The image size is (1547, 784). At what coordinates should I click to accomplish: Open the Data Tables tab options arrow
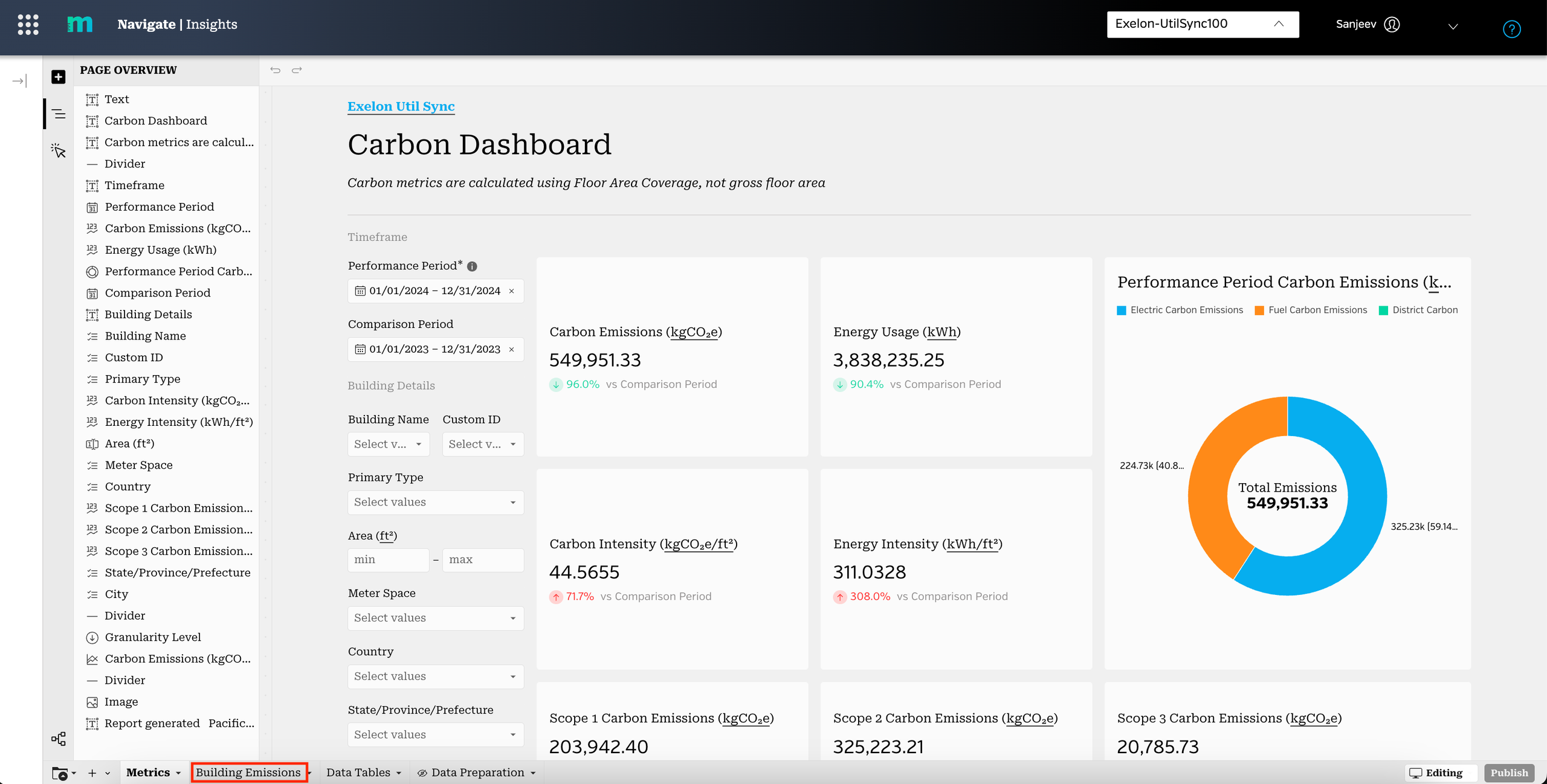click(399, 773)
